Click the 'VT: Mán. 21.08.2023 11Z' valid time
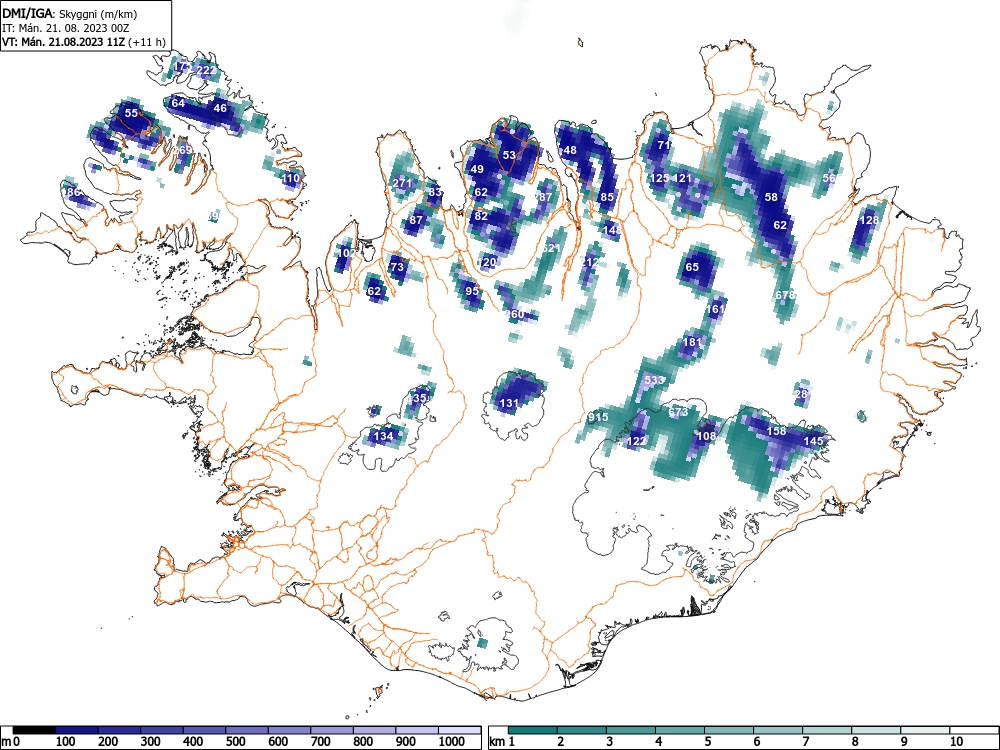 pos(64,42)
